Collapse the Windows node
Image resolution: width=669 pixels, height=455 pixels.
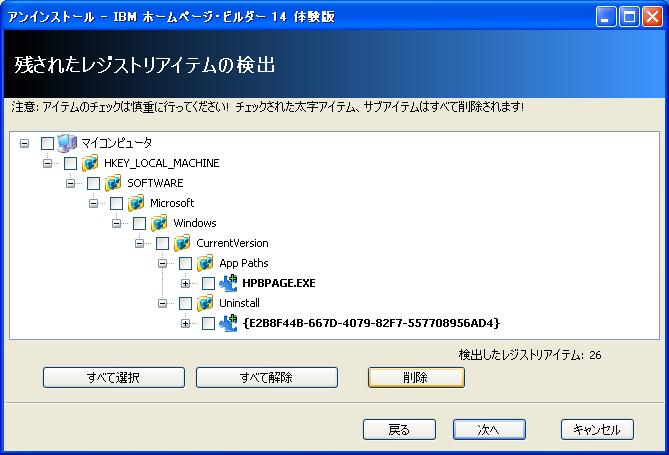116,224
